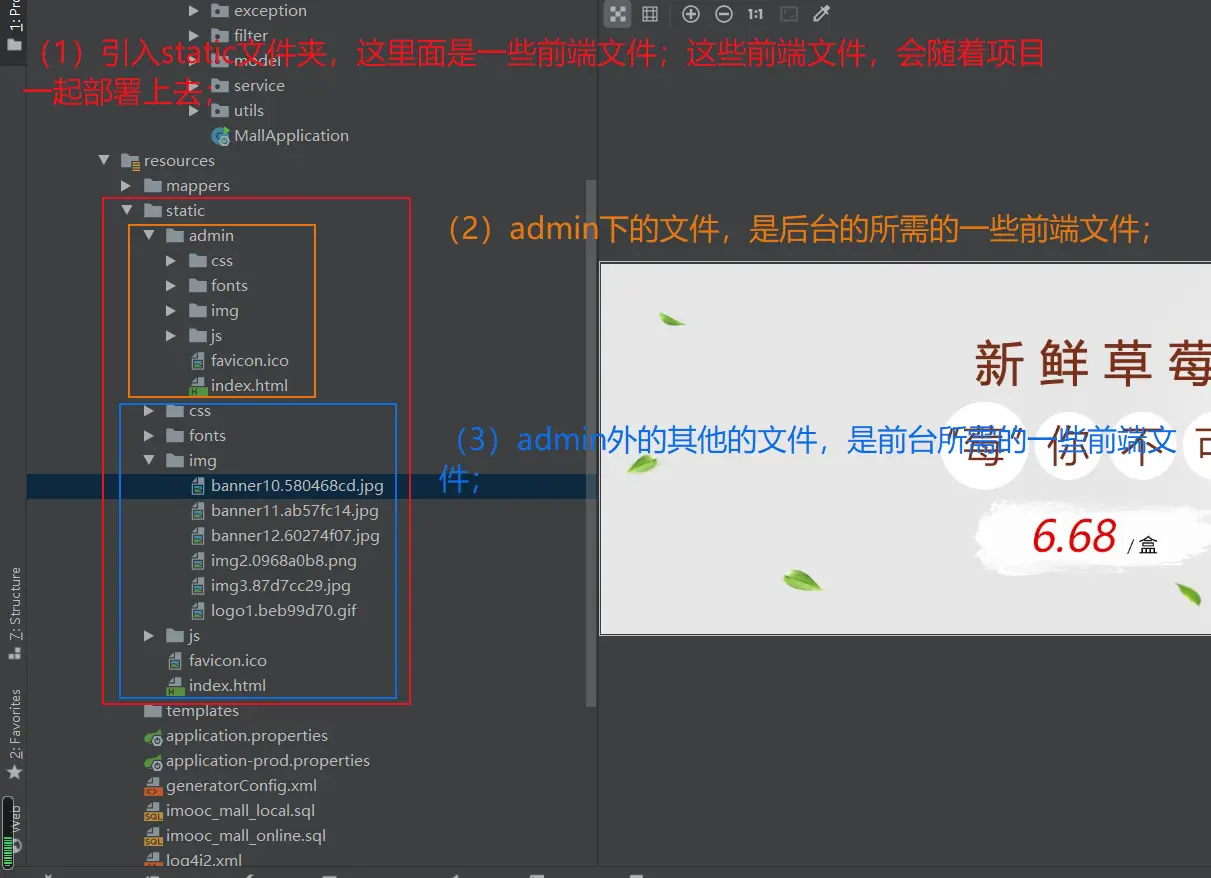Click the Spring leaf icon of application.properties
Viewport: 1211px width, 878px height.
click(153, 737)
